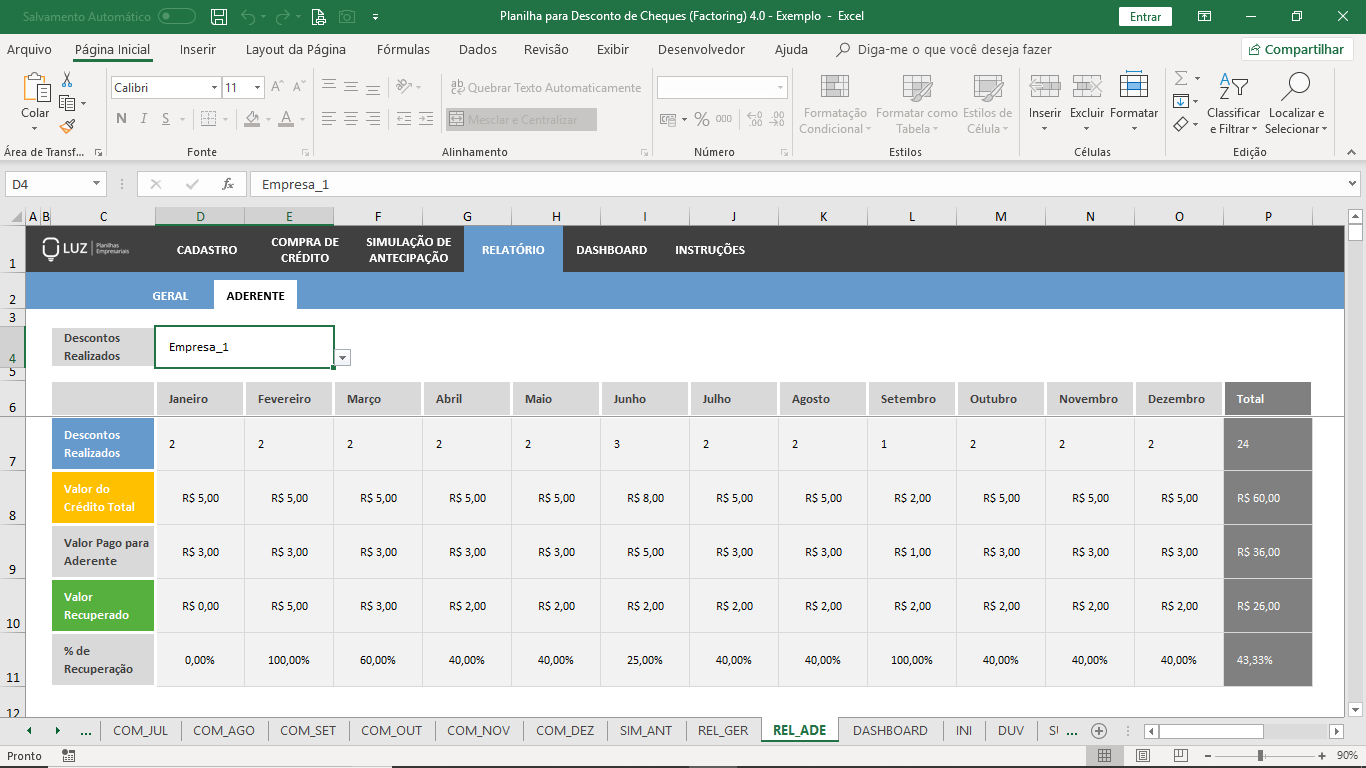1366x768 pixels.
Task: Select column header H
Action: [556, 216]
